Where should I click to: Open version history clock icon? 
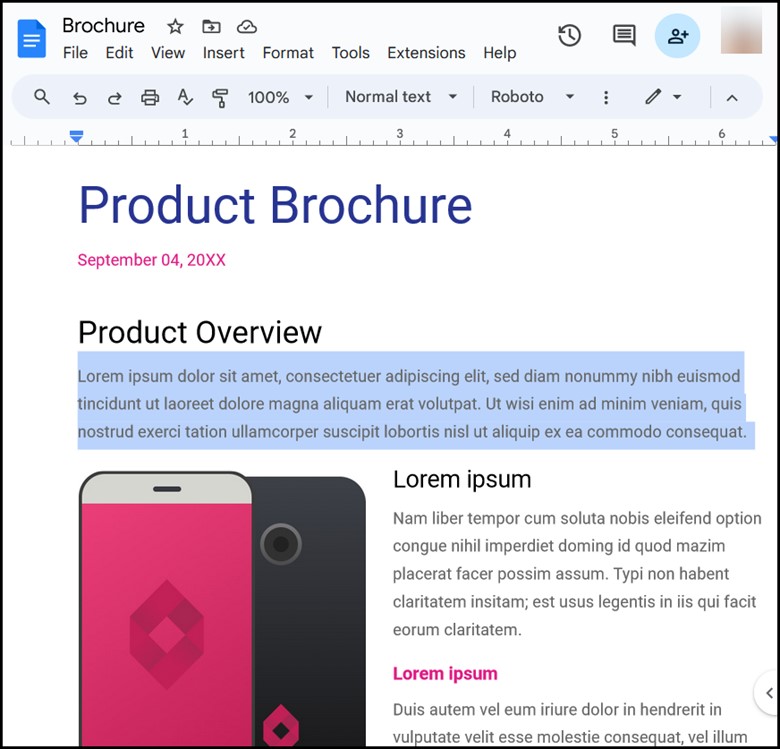[x=570, y=35]
